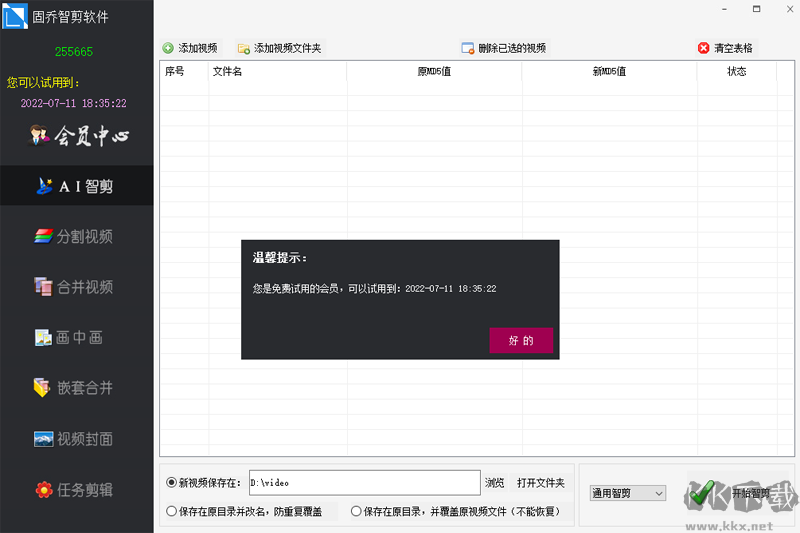Click the 添加视频 button label
The width and height of the screenshot is (800, 533).
tap(198, 48)
